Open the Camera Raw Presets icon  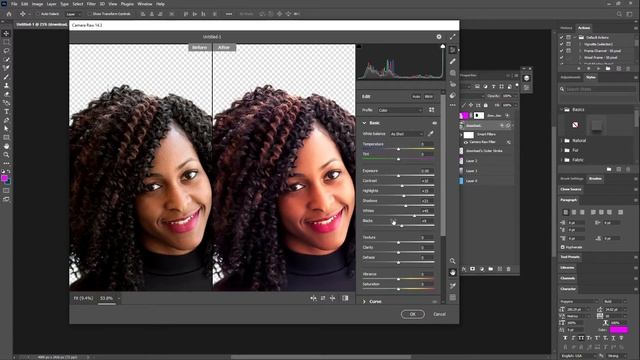tap(453, 95)
